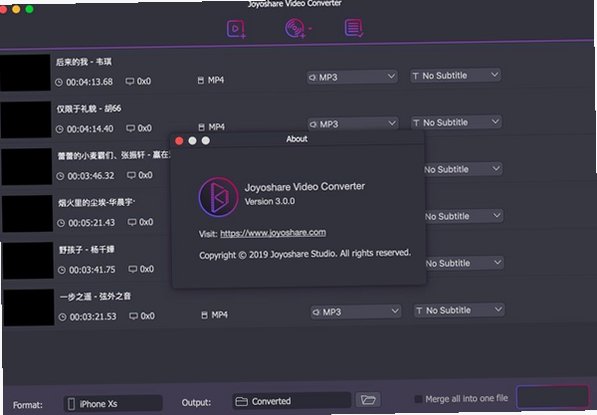Click duration 00:03:21.53

click(x=93, y=317)
